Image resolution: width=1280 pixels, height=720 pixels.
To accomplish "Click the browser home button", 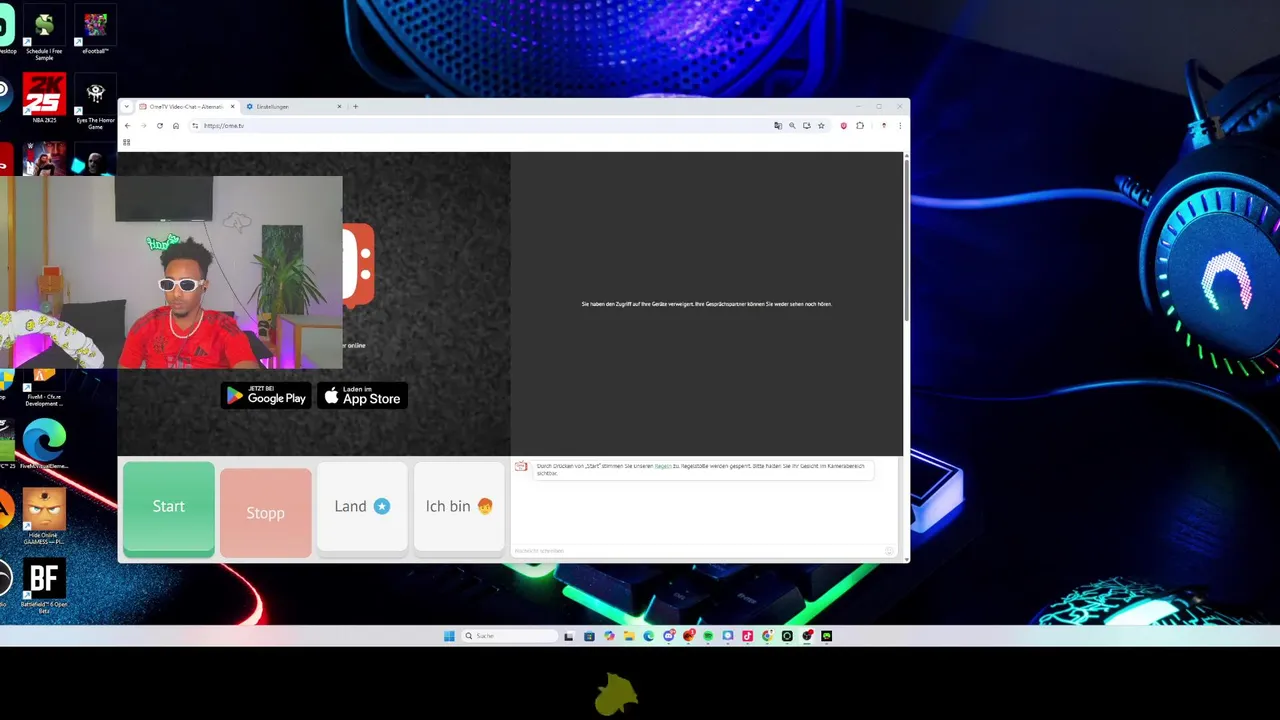I will point(175,126).
